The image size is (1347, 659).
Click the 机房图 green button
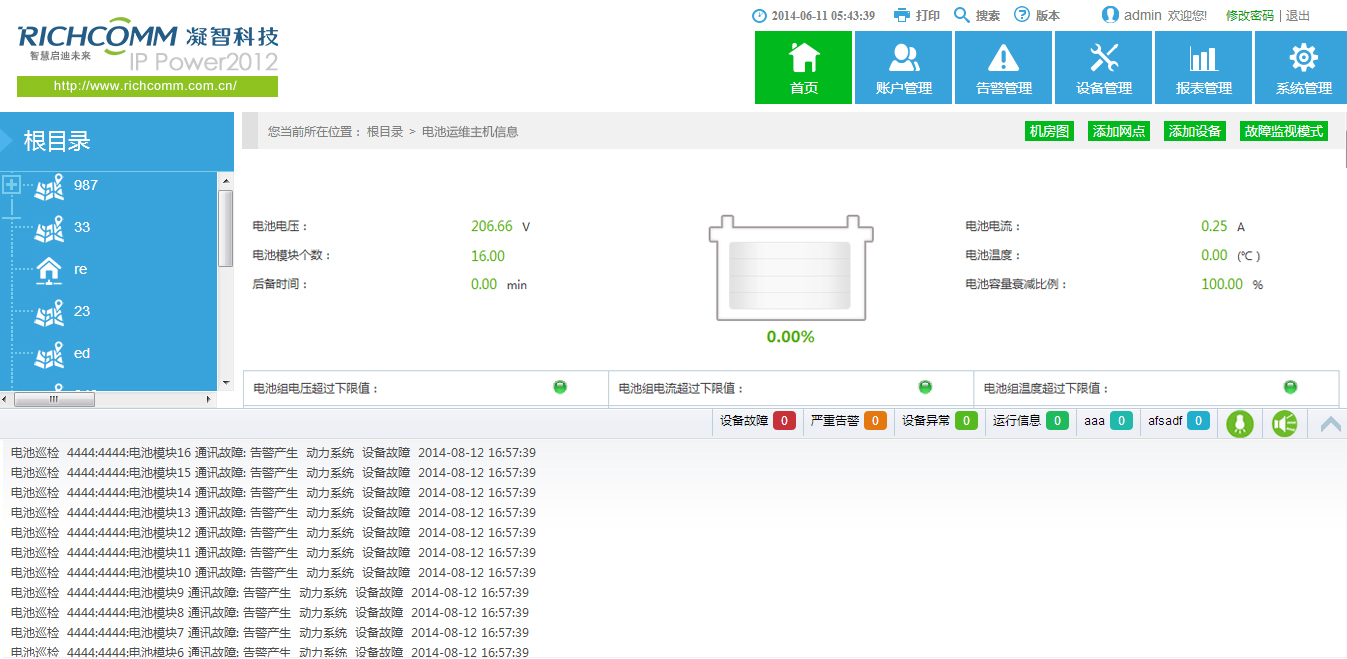(x=1049, y=131)
